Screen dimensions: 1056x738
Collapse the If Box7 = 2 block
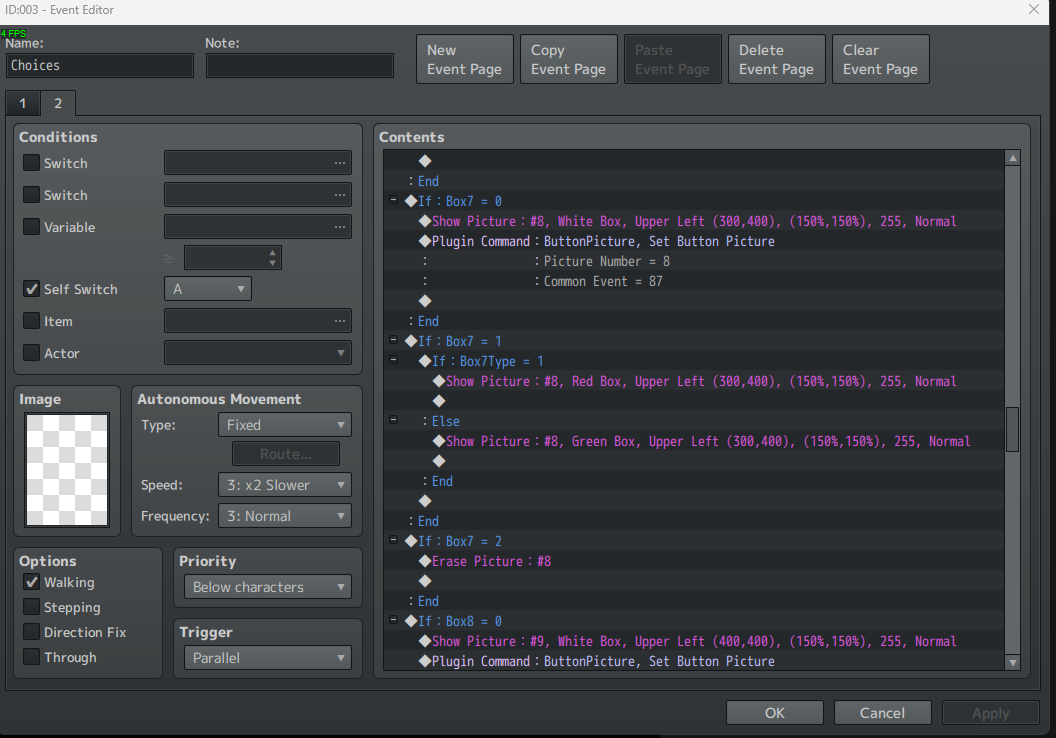pyautogui.click(x=393, y=540)
